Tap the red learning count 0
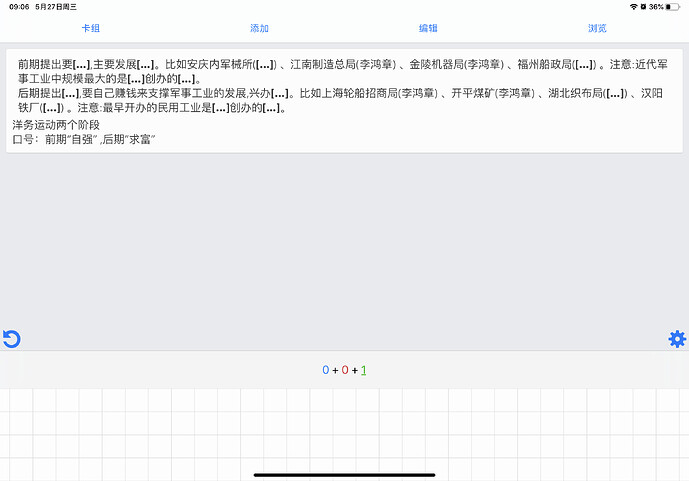 (345, 370)
